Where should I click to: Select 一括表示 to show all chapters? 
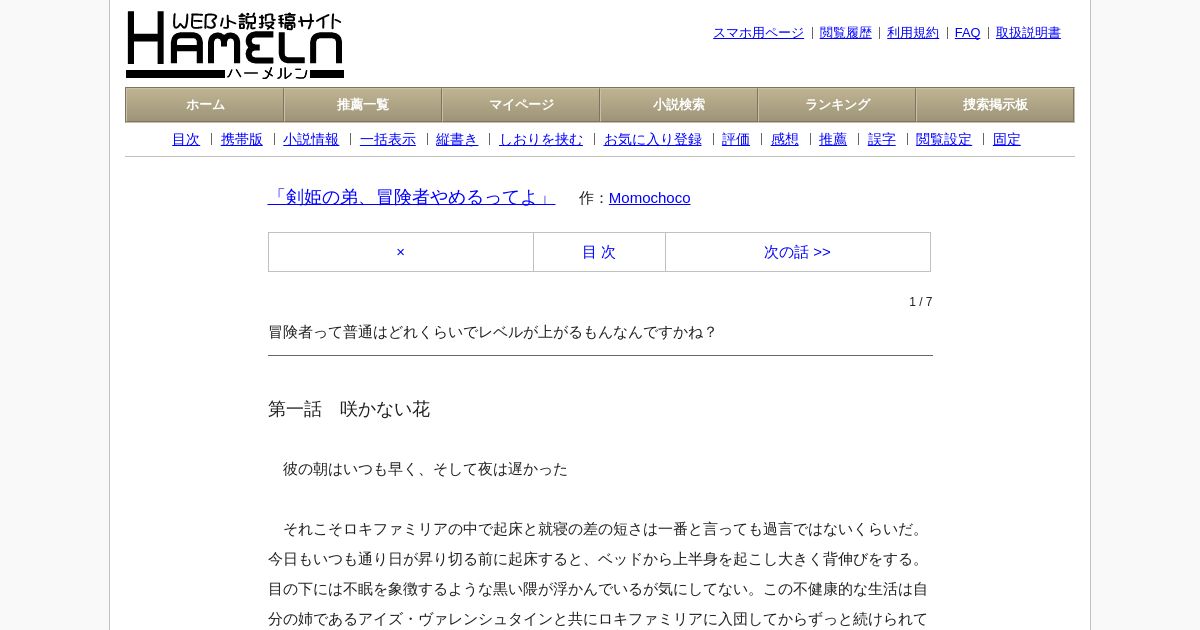coord(388,140)
